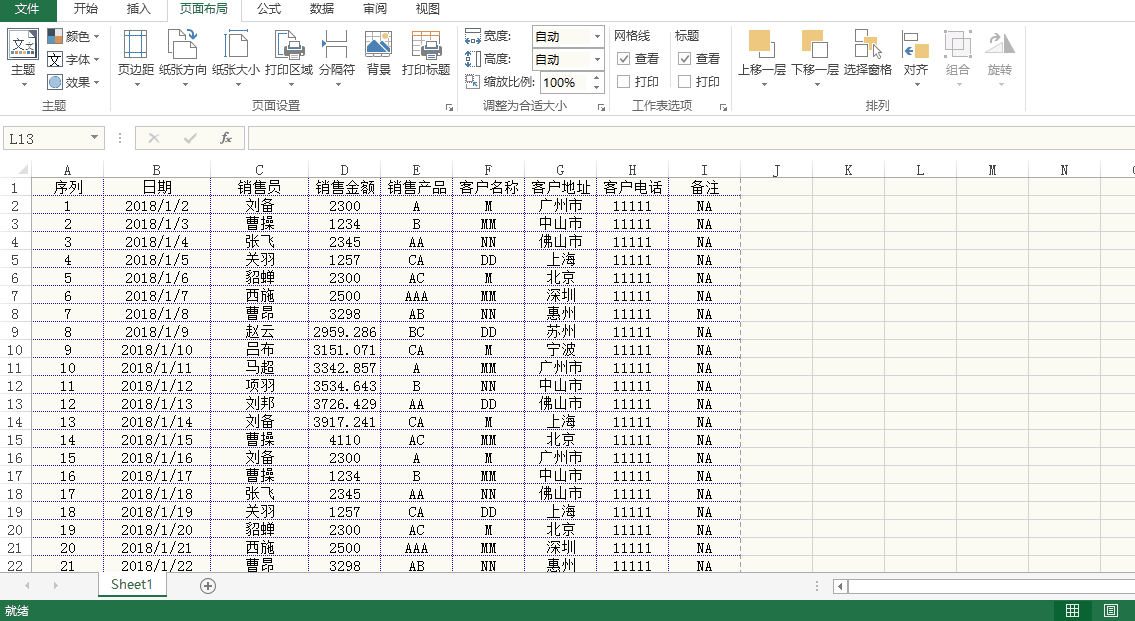Select the Sheet1 worksheet tab
Screen dimensions: 1135x621
(x=132, y=585)
